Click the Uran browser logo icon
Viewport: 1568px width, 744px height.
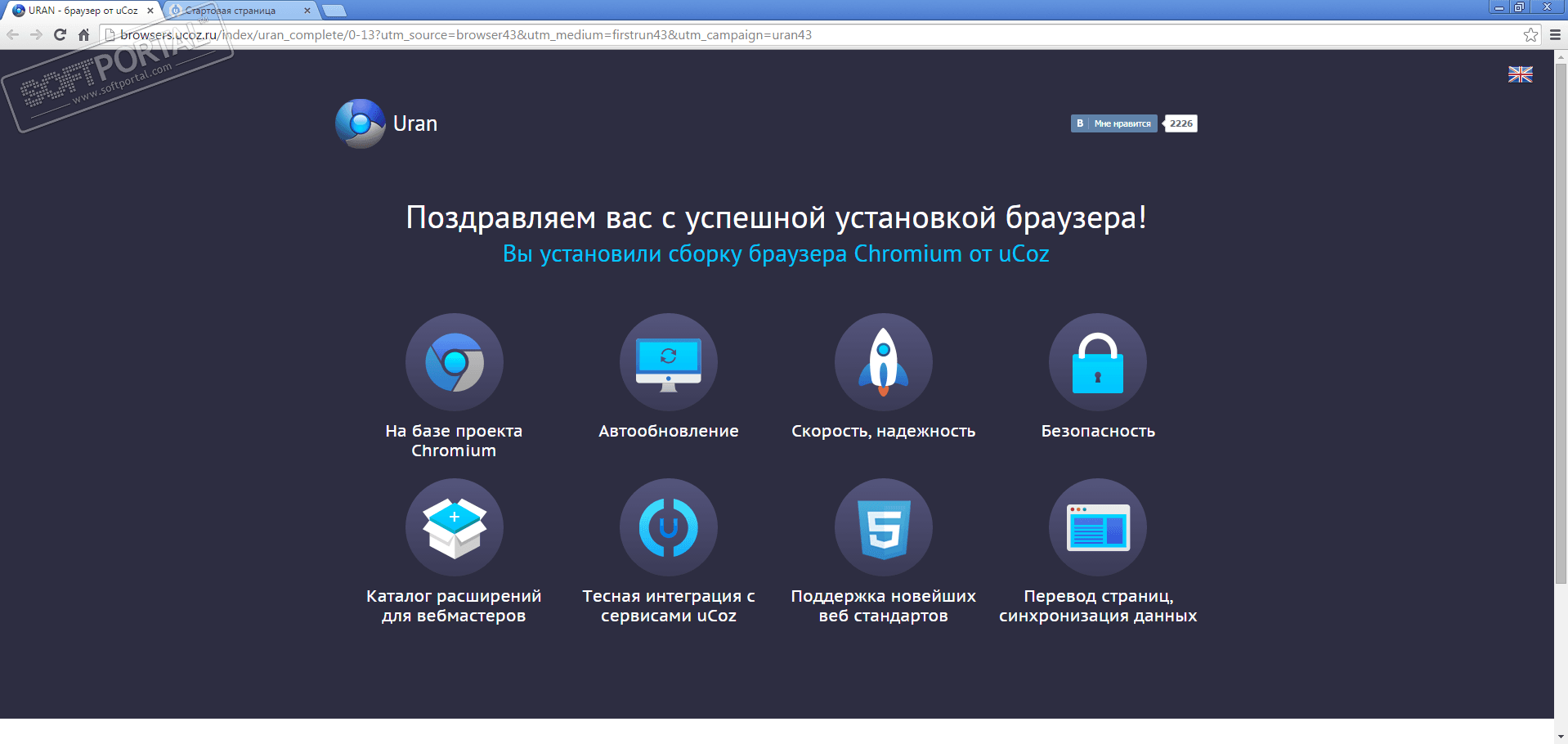coord(360,123)
